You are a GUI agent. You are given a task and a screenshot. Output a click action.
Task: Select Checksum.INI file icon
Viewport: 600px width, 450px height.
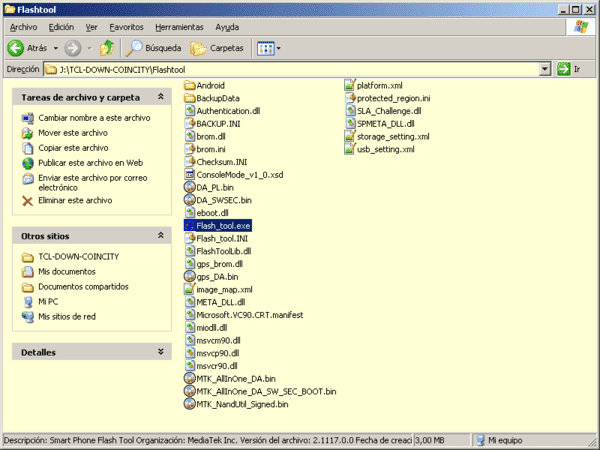[189, 162]
